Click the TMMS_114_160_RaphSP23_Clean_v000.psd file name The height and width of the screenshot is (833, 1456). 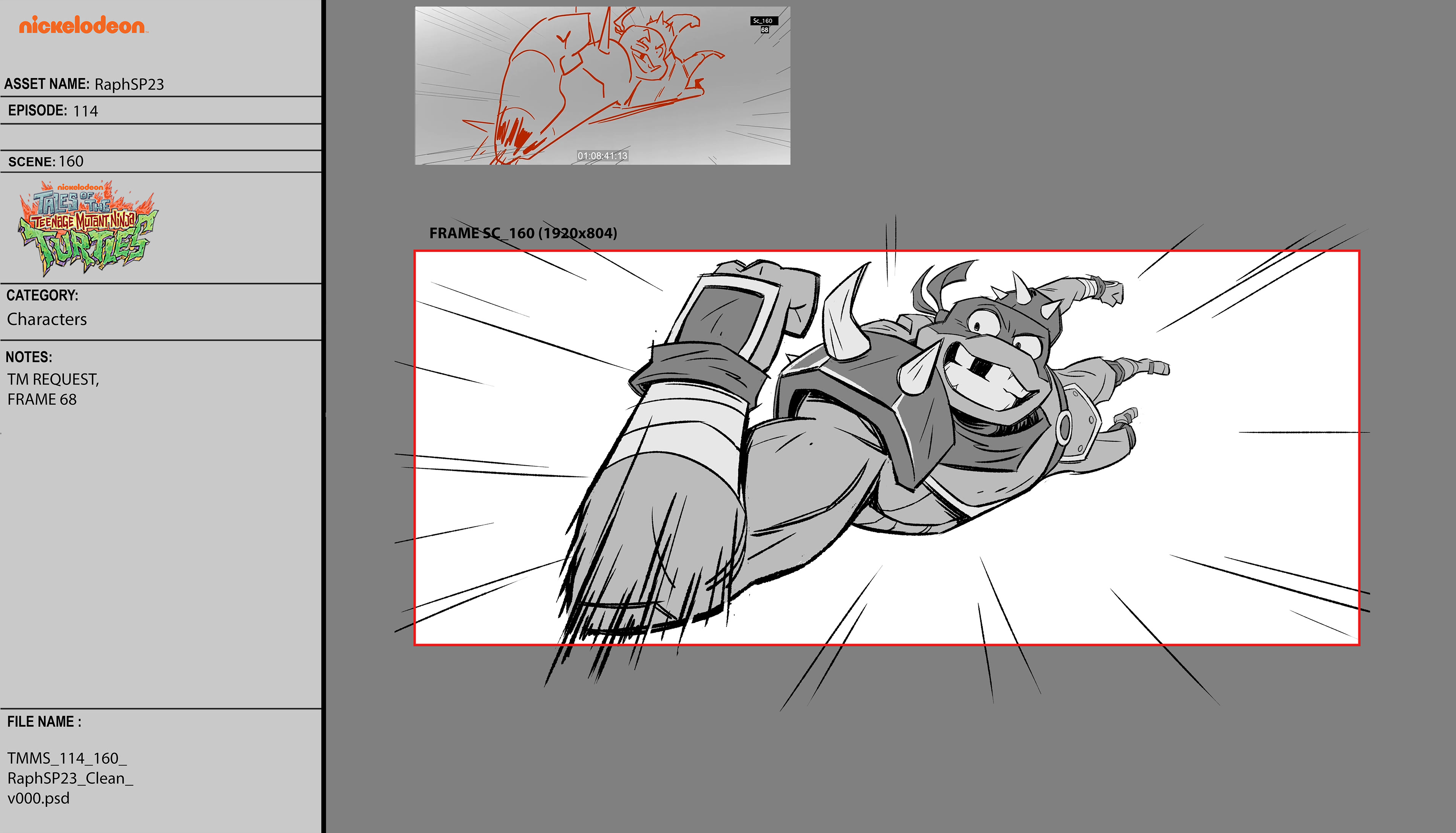70,778
